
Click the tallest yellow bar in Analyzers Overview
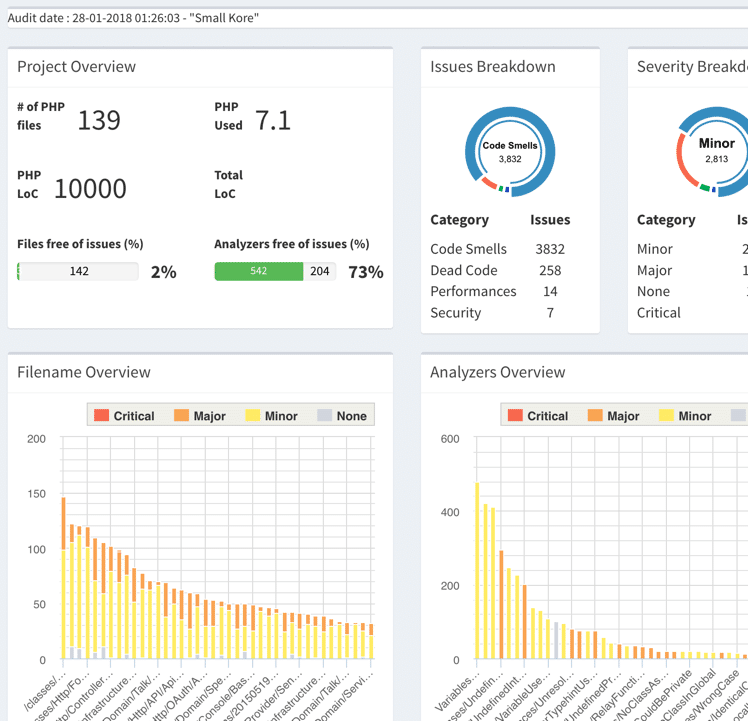click(477, 570)
